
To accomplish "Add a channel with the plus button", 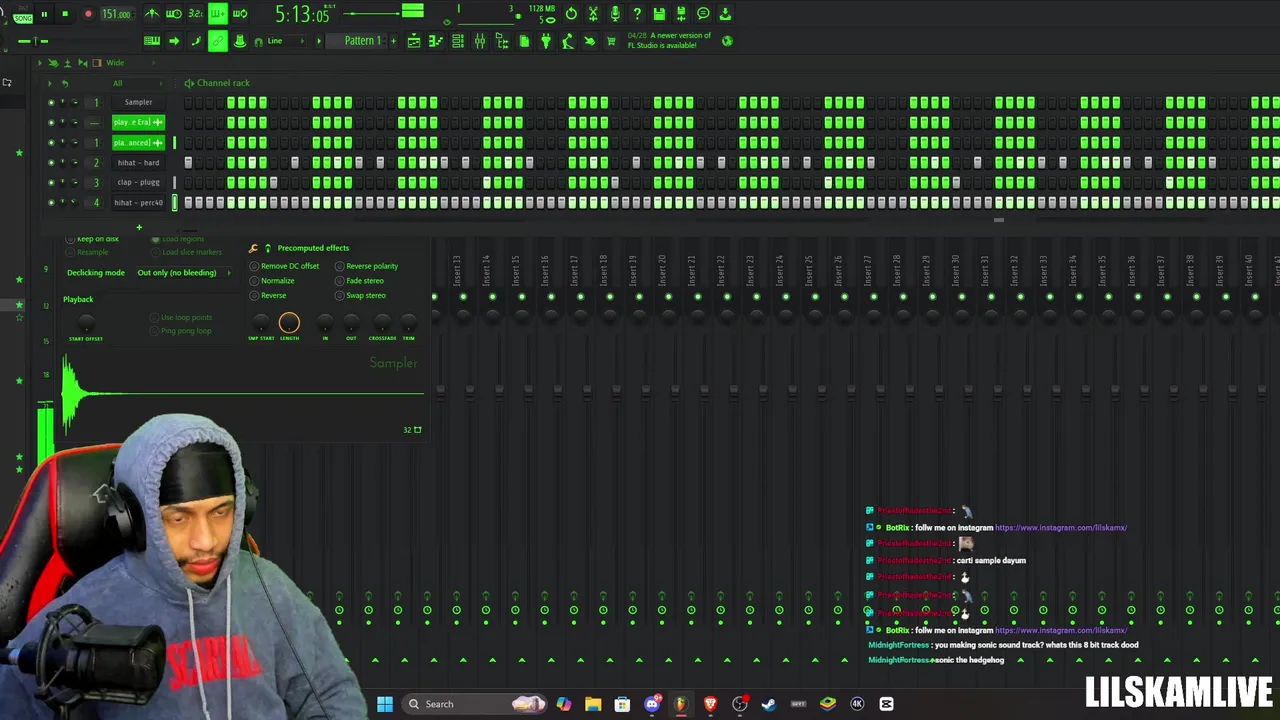I will coord(139,228).
